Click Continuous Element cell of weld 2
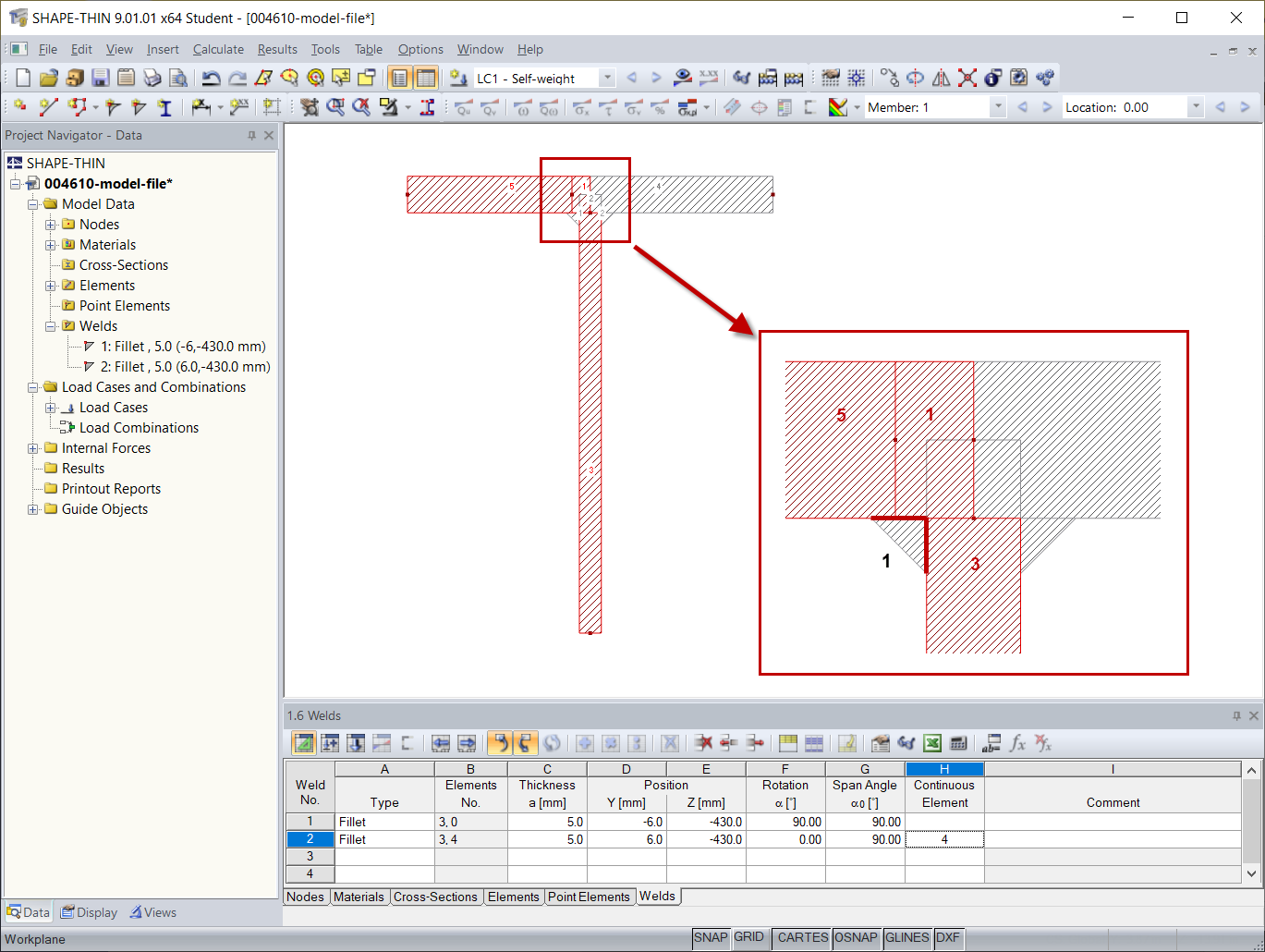1265x952 pixels. pos(944,839)
